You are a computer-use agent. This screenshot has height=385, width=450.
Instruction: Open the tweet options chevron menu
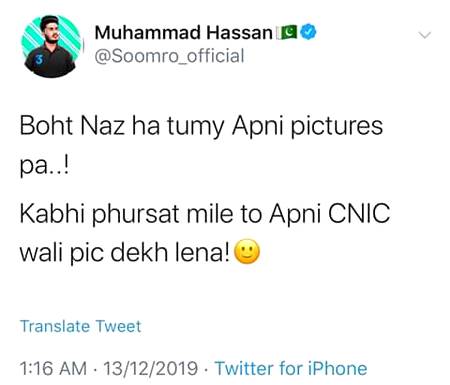(x=425, y=35)
